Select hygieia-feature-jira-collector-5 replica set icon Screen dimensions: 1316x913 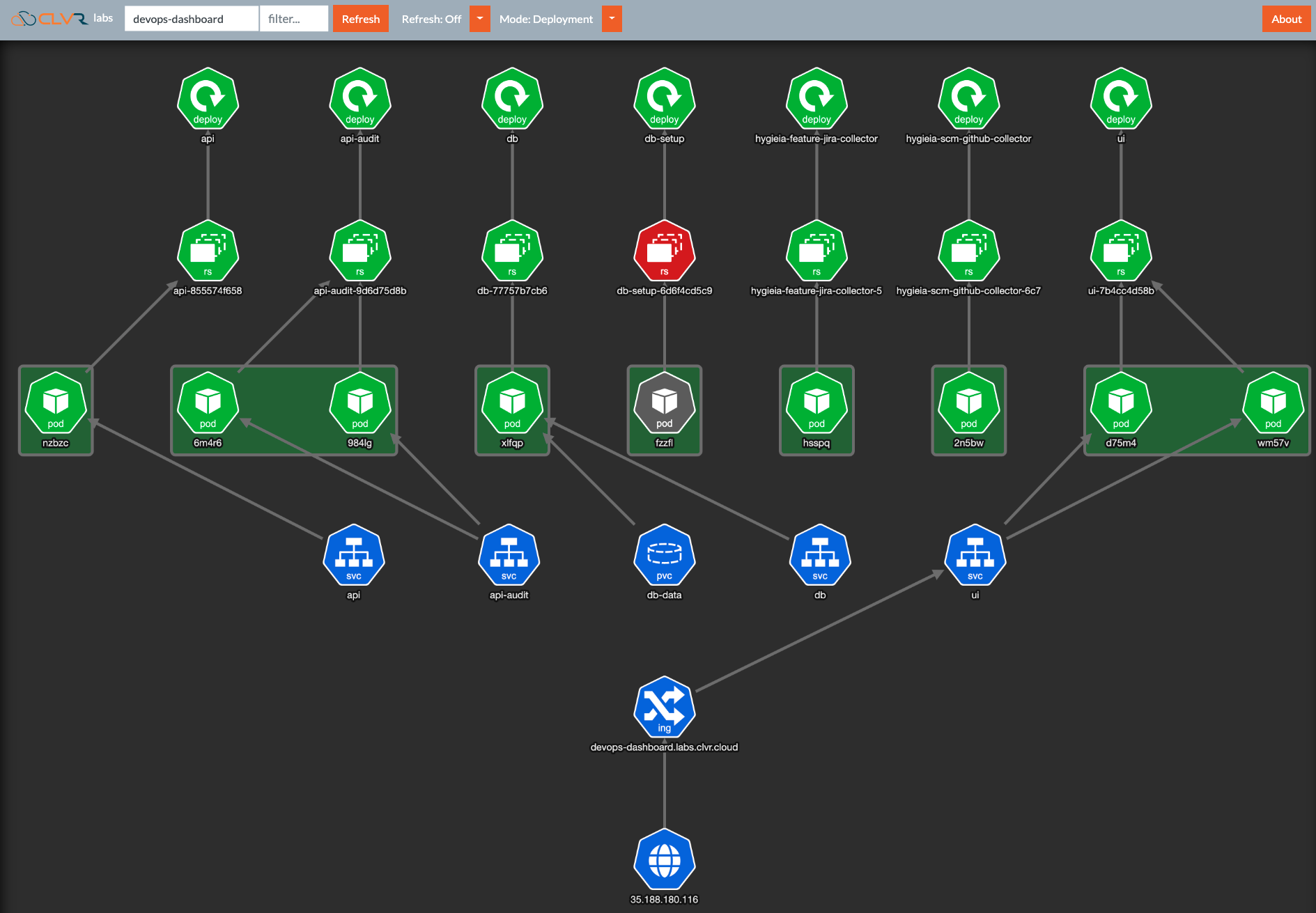click(816, 251)
